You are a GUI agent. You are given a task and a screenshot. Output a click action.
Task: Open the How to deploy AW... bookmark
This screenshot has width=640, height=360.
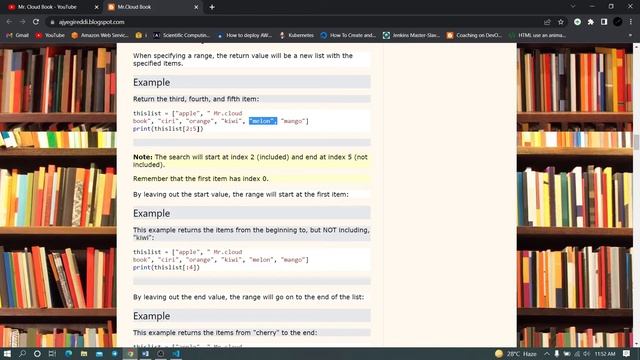click(x=244, y=36)
